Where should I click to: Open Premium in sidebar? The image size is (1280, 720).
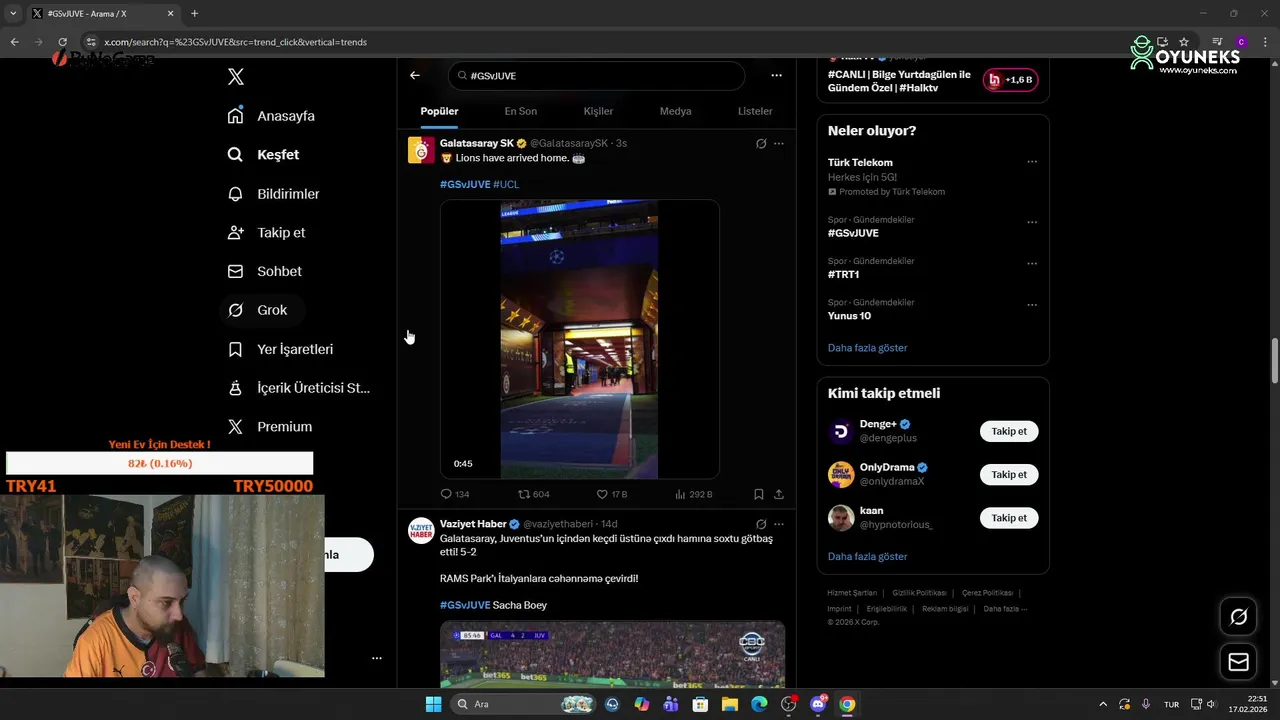(x=270, y=427)
